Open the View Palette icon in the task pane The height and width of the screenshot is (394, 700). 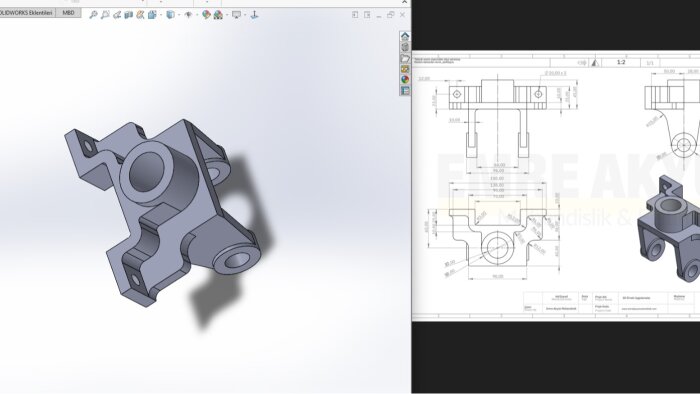pos(405,69)
